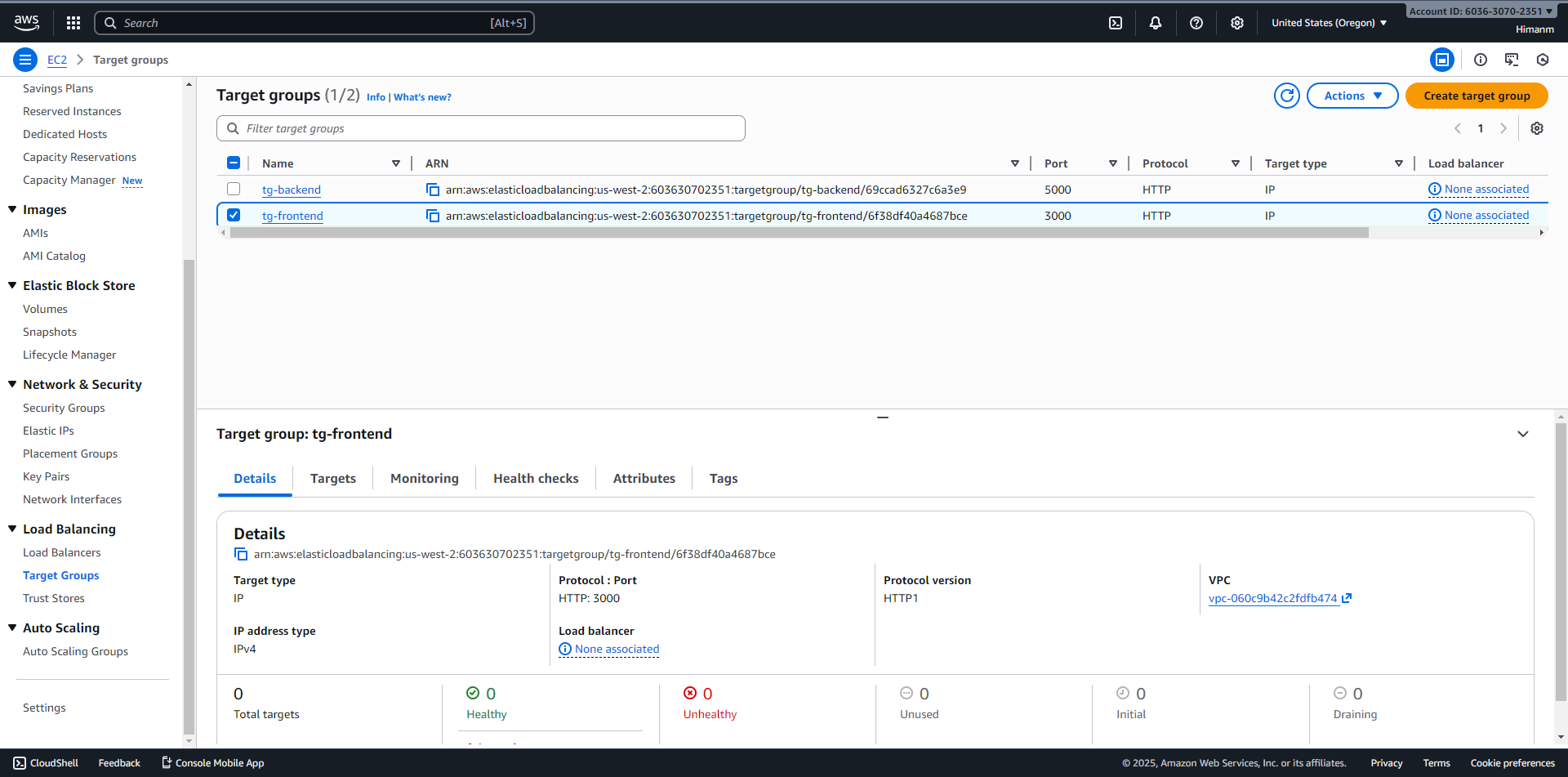Toggle the side navigation hamburger menu
The height and width of the screenshot is (777, 1568).
(x=25, y=60)
